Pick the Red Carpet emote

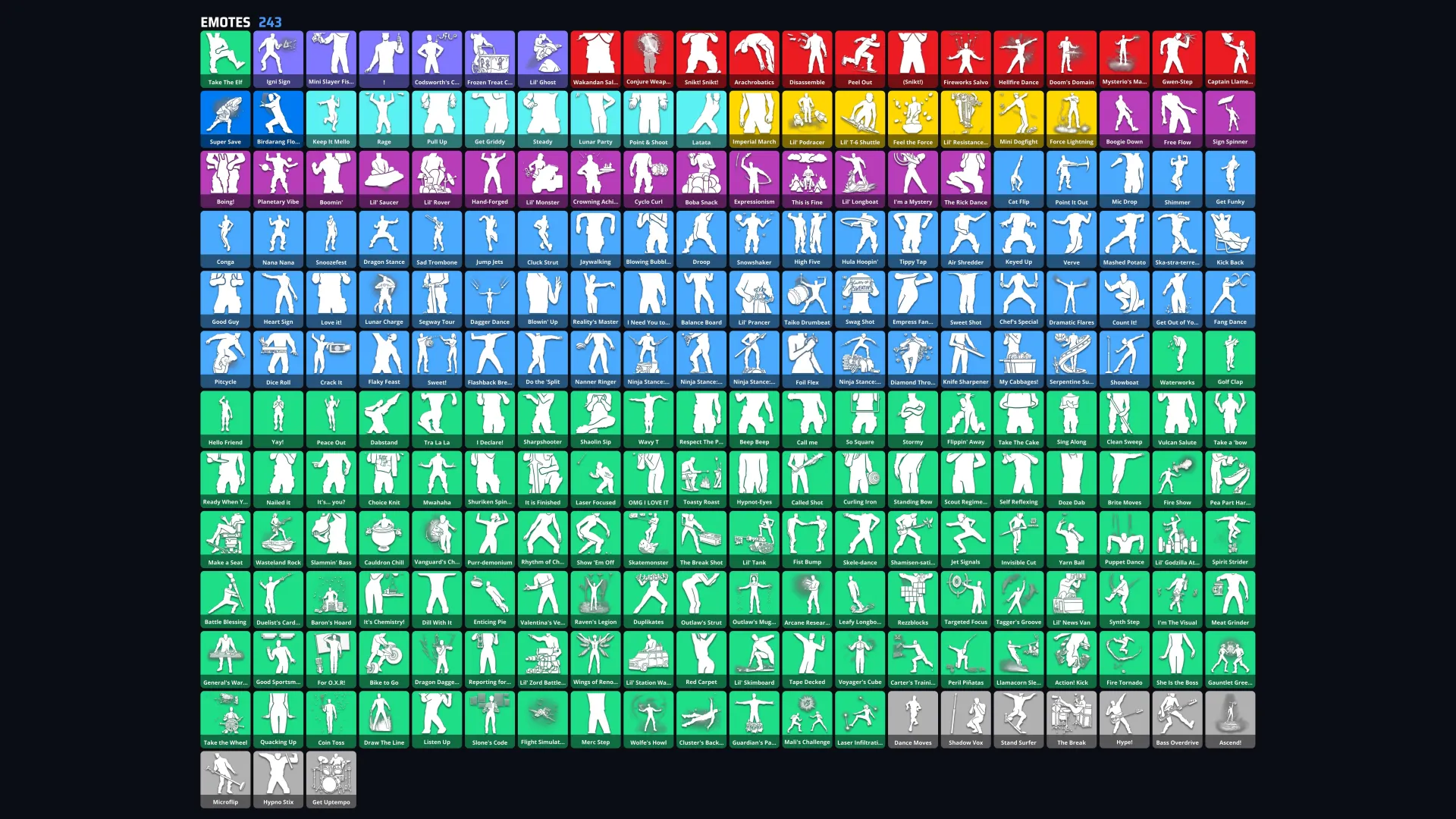(701, 660)
